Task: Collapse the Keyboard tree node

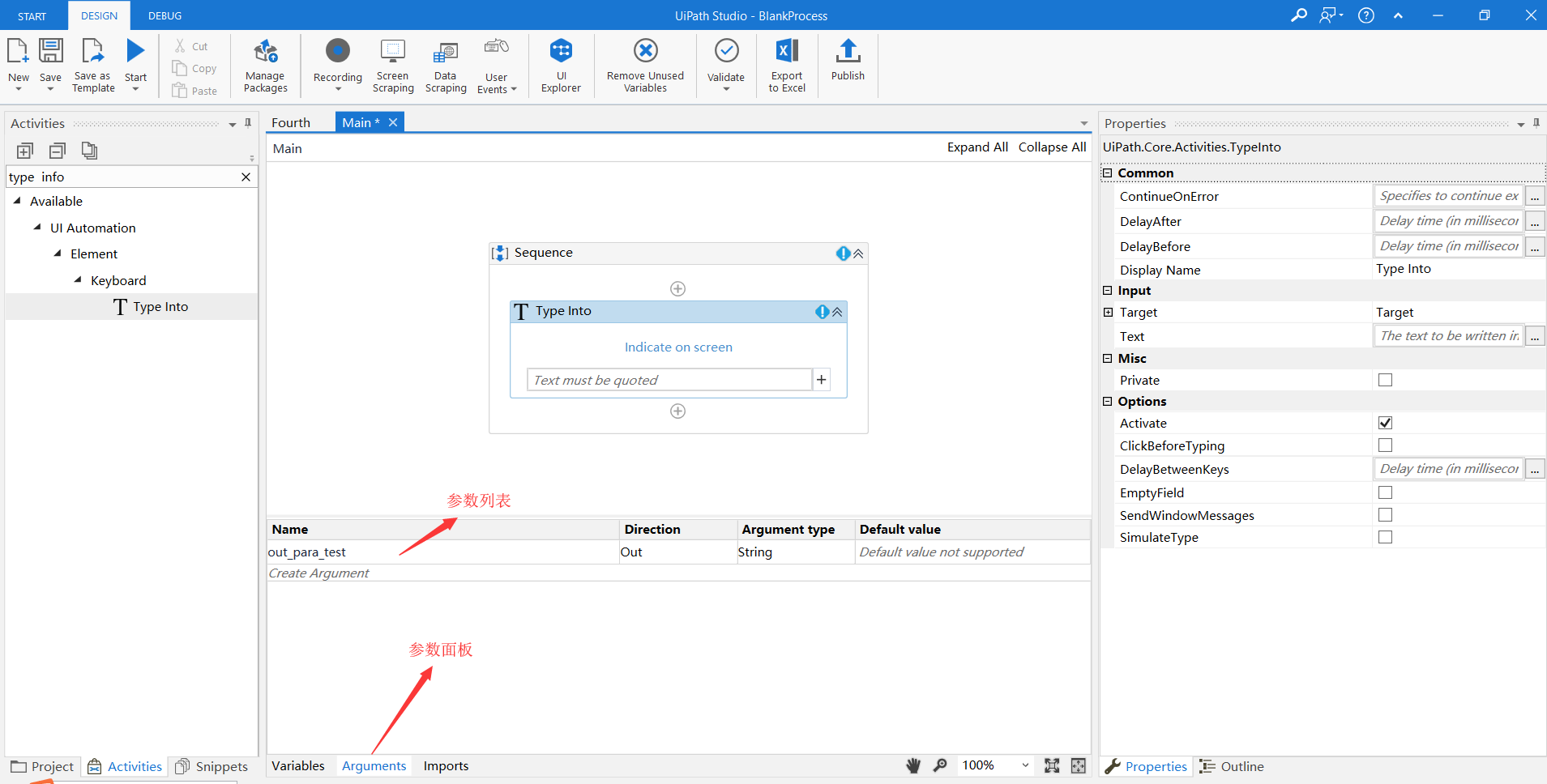Action: coord(78,280)
